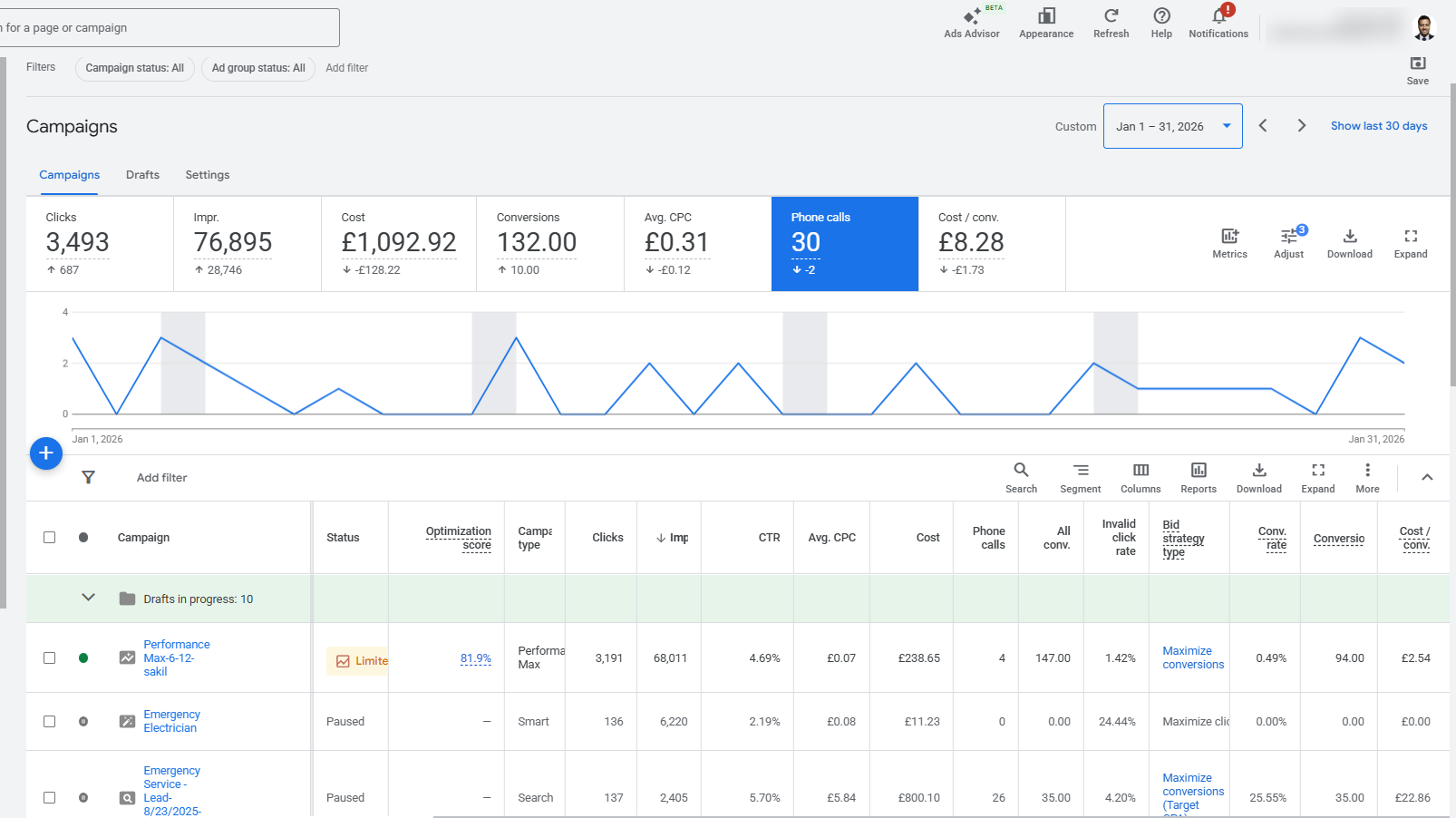Screen dimensions: 1456x818
Task: Switch to the Drafts tab
Action: [142, 175]
